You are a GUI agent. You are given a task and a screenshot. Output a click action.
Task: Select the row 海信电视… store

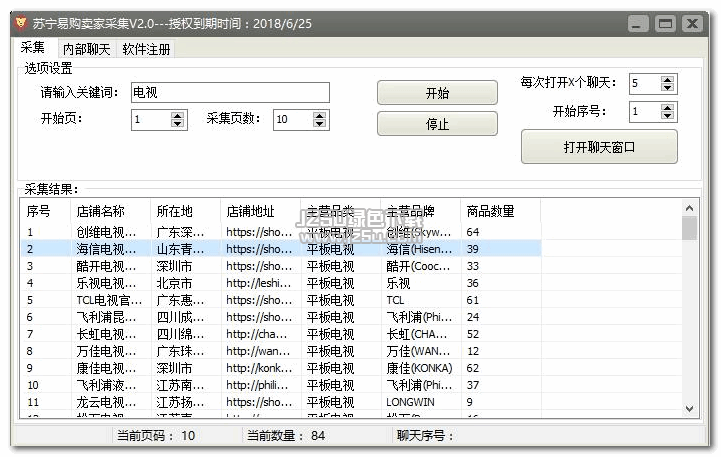[280, 249]
